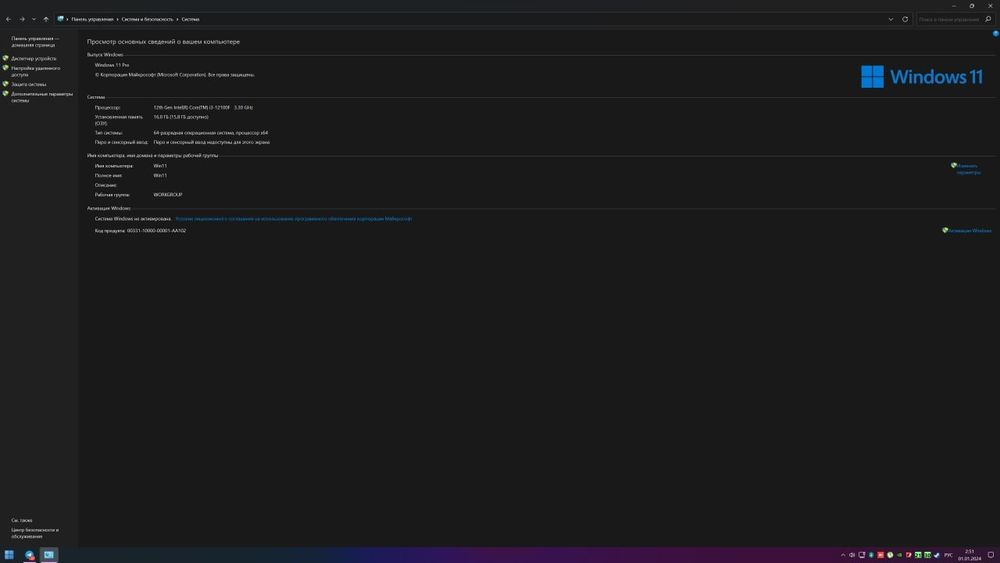Go back with the left arrow
The height and width of the screenshot is (563, 1000).
8,19
